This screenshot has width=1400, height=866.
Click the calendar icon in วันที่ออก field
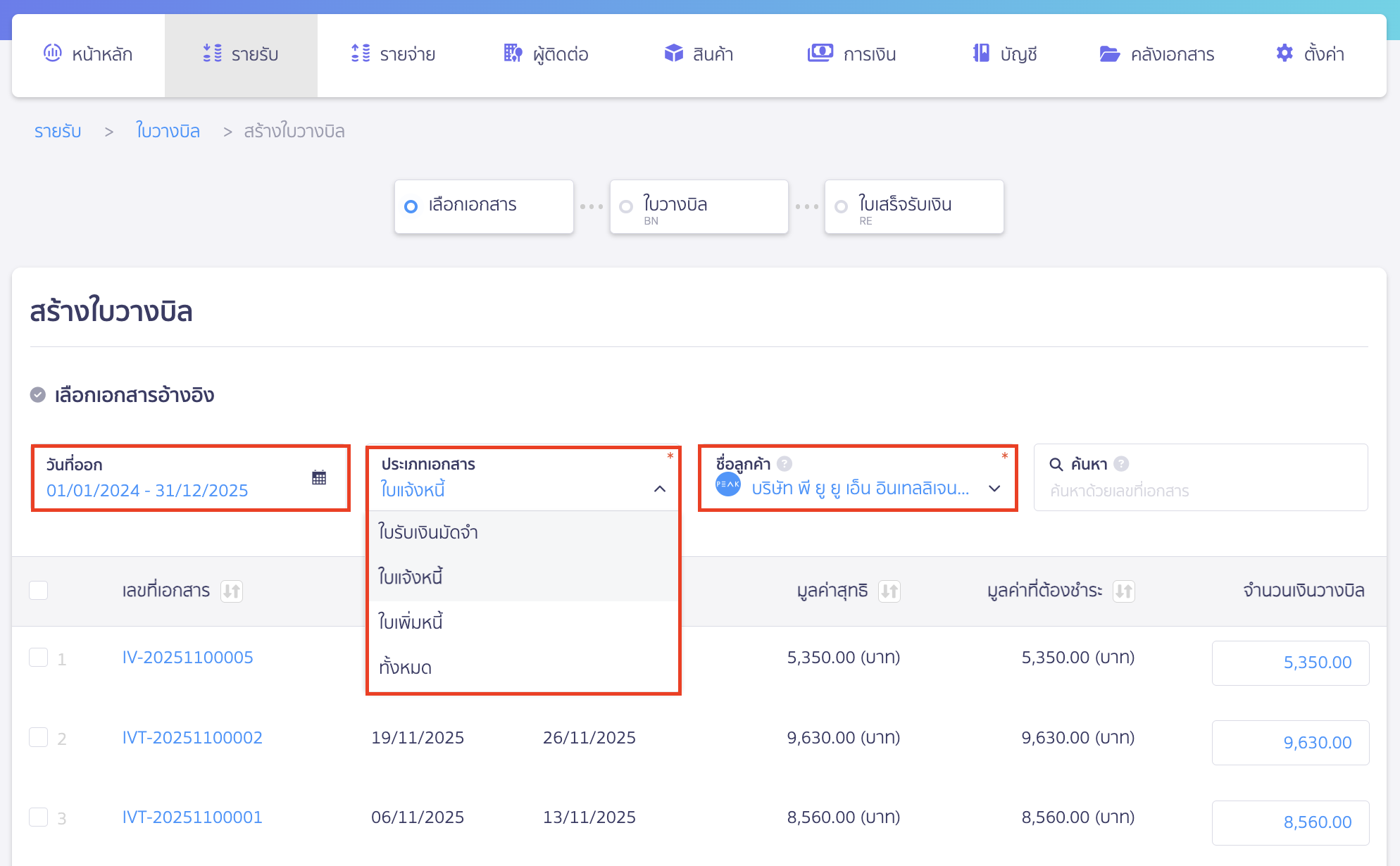coord(320,477)
